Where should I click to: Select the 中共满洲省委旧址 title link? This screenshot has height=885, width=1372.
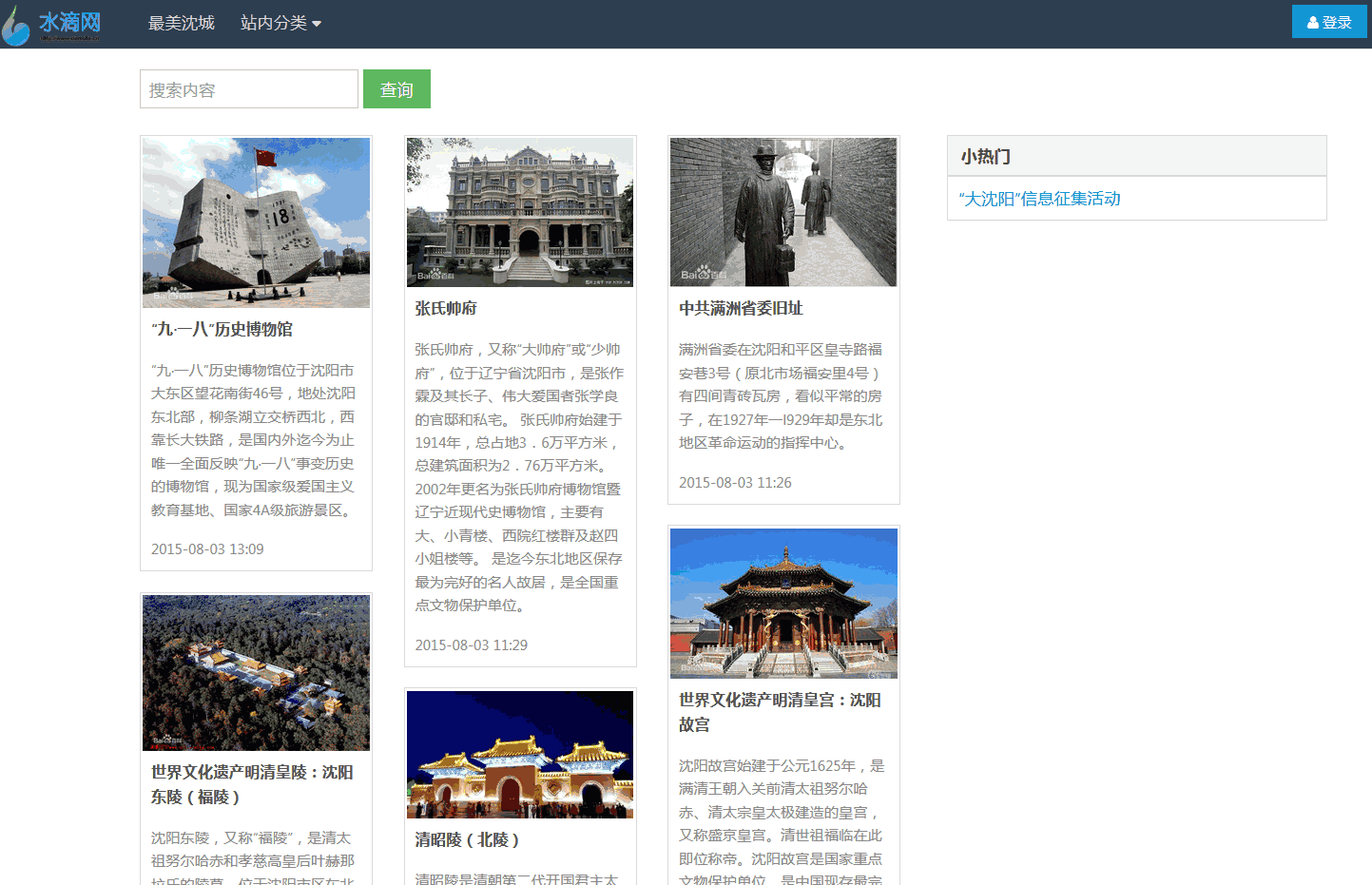click(741, 308)
